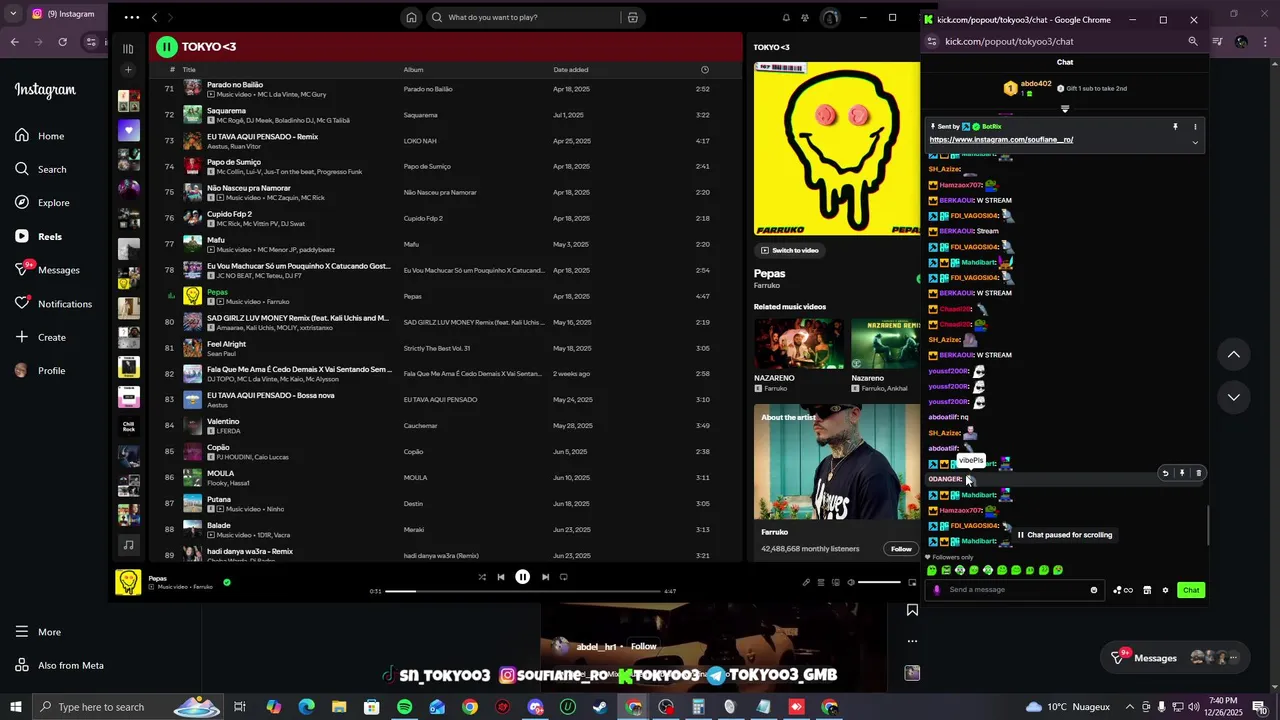Screen dimensions: 1280x720
Task: Expand the gift leaderboard arrow under abdo402
Action: 1065,109
